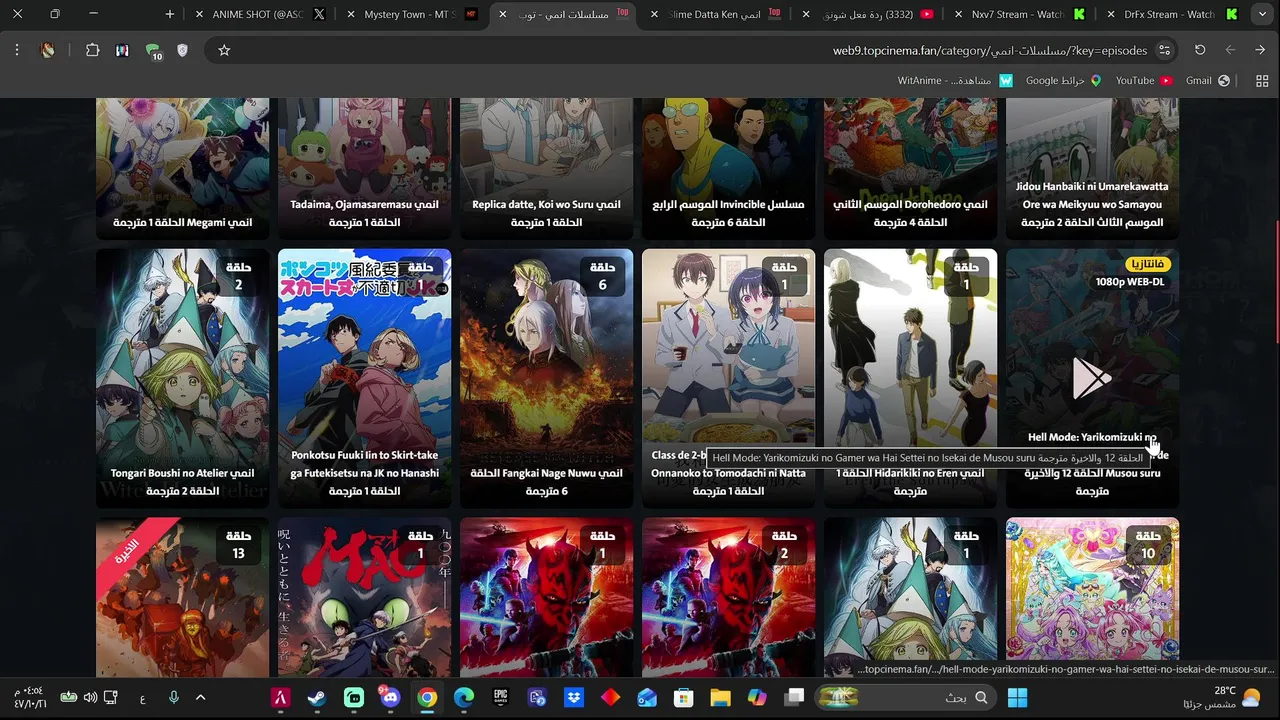This screenshot has height=720, width=1280.
Task: Open Tongari Boushi no Atelier episode 2 card
Action: click(182, 378)
